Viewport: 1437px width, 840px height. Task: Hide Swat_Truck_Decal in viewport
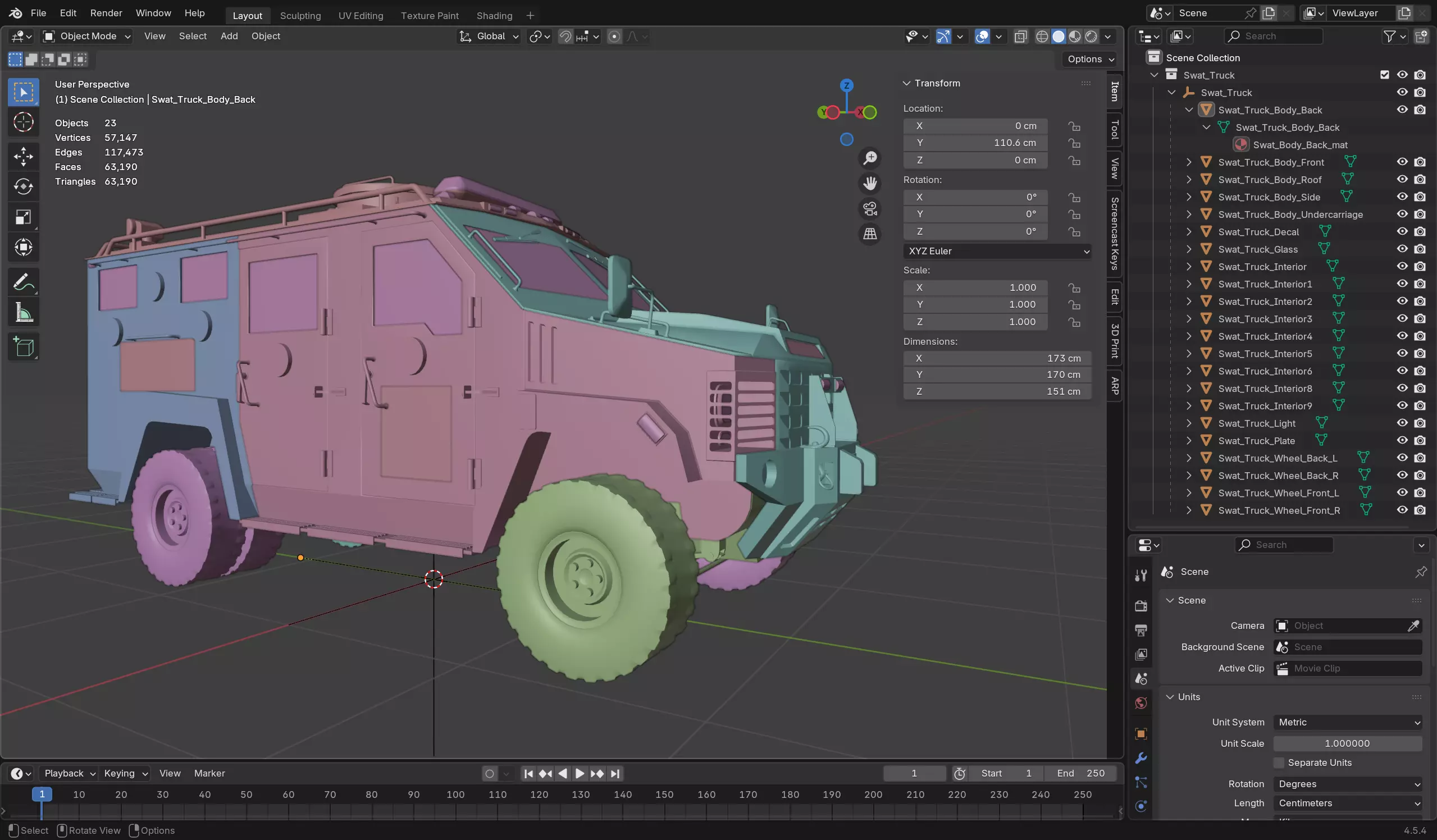[x=1402, y=231]
